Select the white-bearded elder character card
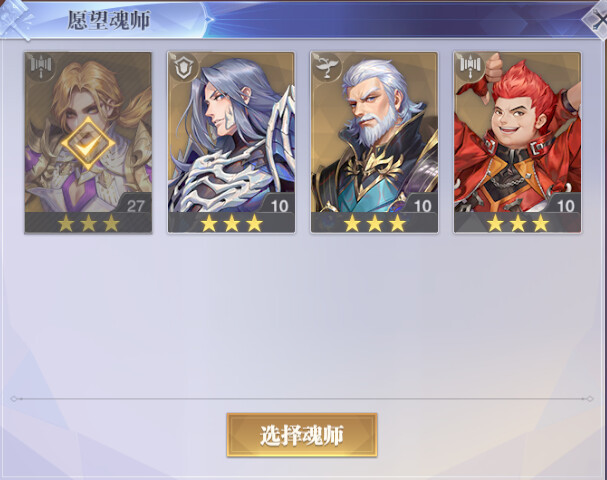 click(x=374, y=142)
